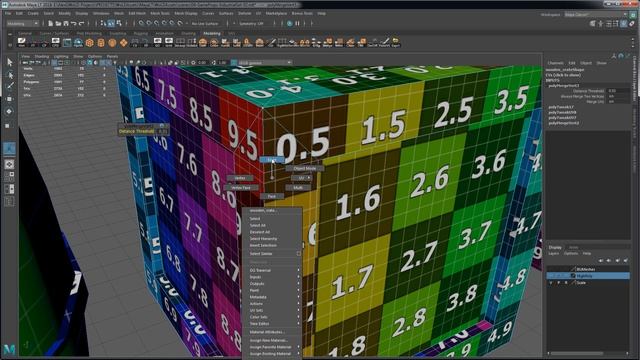Toggle Snap to grids
Screen dimensions: 640x360
coord(141,24)
